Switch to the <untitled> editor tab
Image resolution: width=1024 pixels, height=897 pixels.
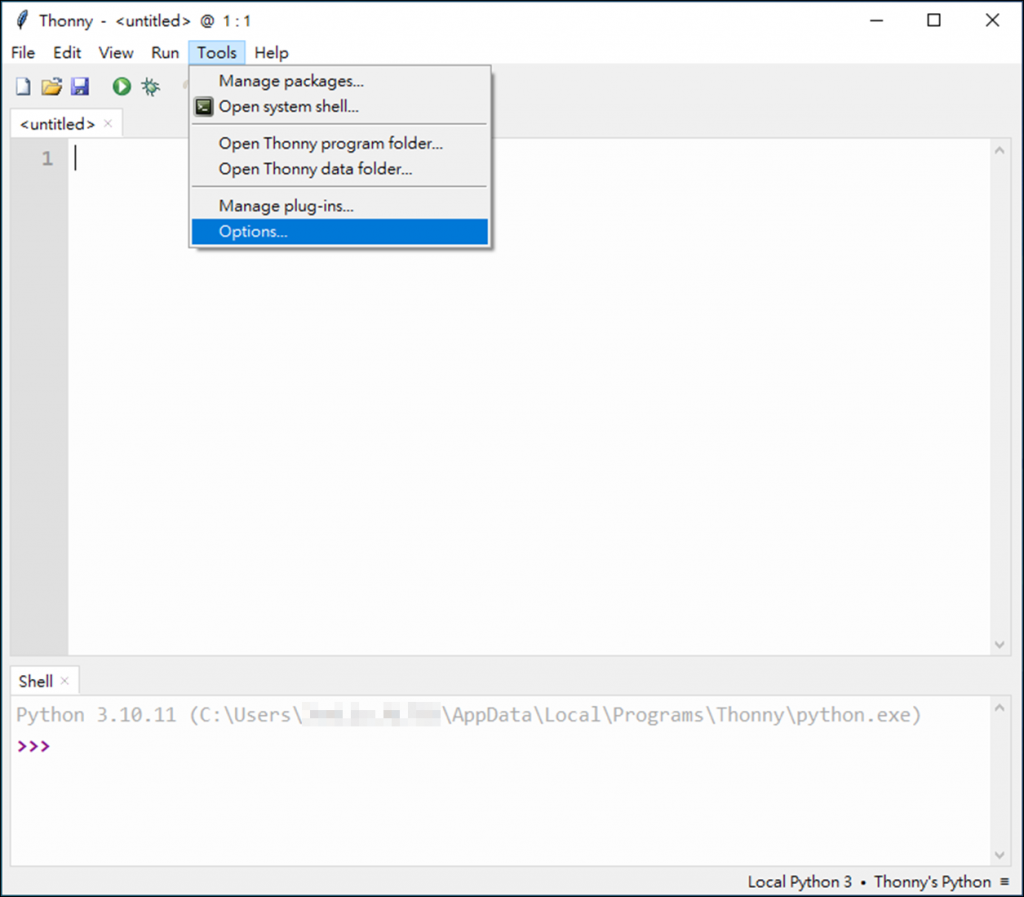tap(57, 124)
